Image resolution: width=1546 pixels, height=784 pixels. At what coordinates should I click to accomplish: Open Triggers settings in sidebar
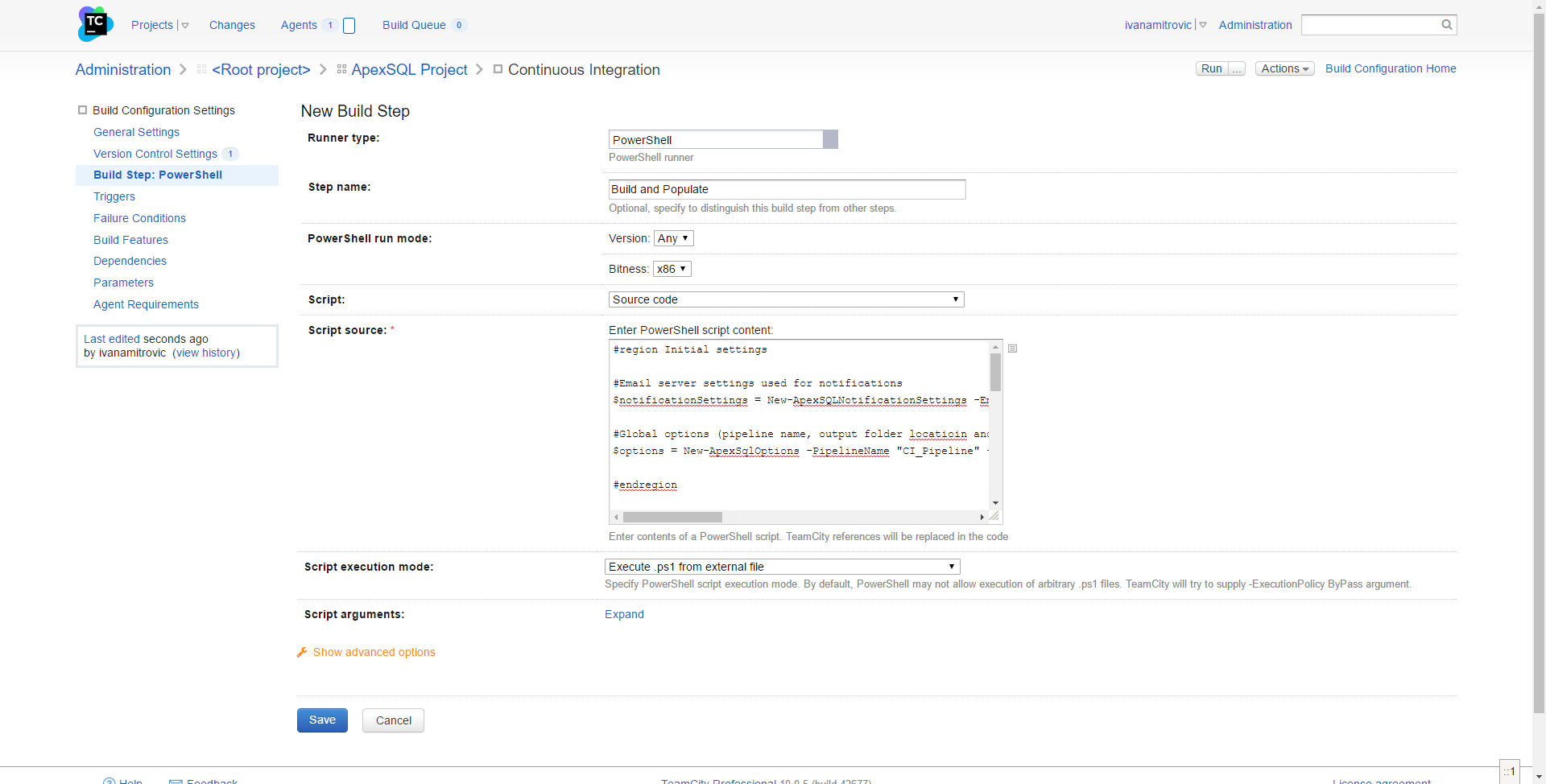coord(114,196)
